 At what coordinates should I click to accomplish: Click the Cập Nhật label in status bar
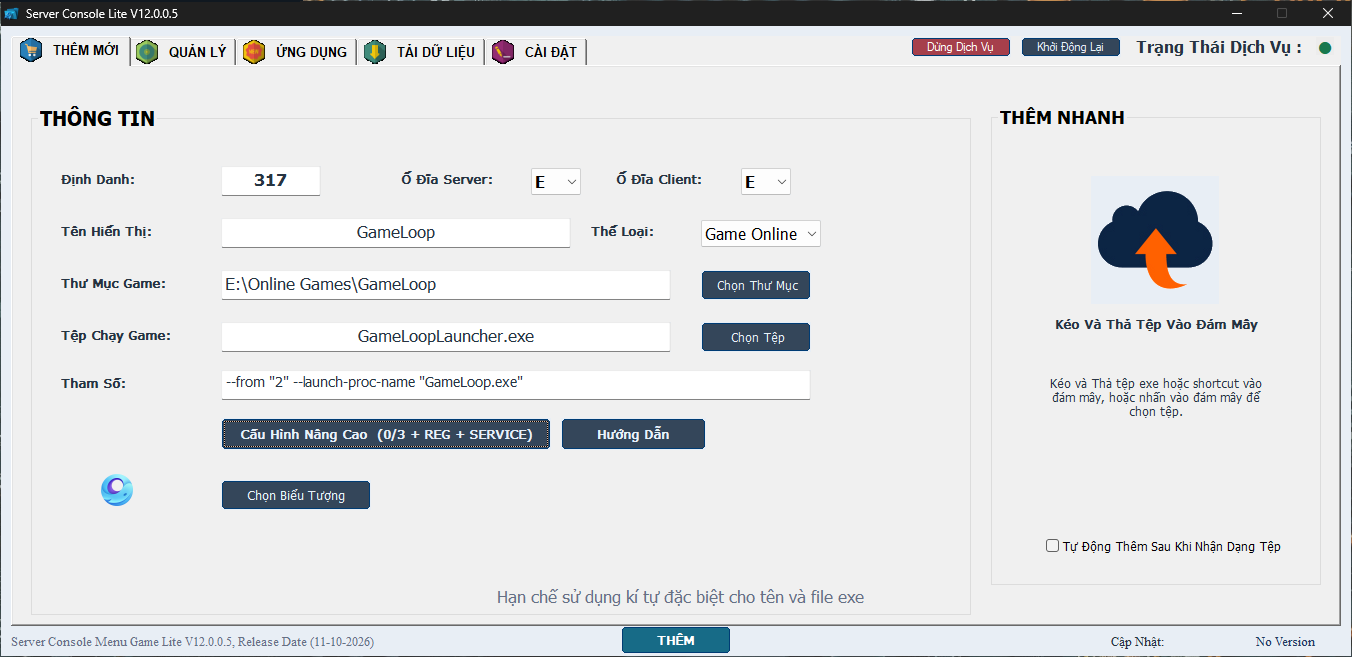1137,642
